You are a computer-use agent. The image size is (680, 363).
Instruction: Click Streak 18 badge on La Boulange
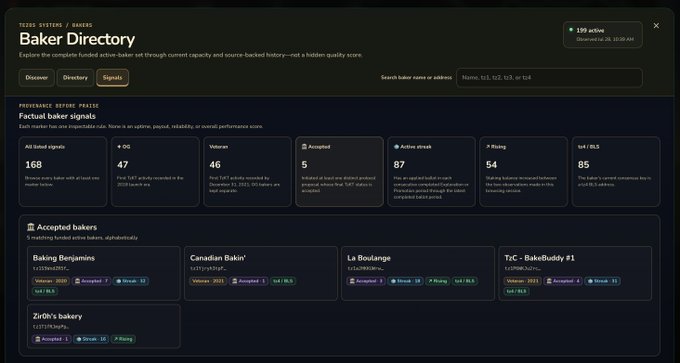pyautogui.click(x=405, y=281)
